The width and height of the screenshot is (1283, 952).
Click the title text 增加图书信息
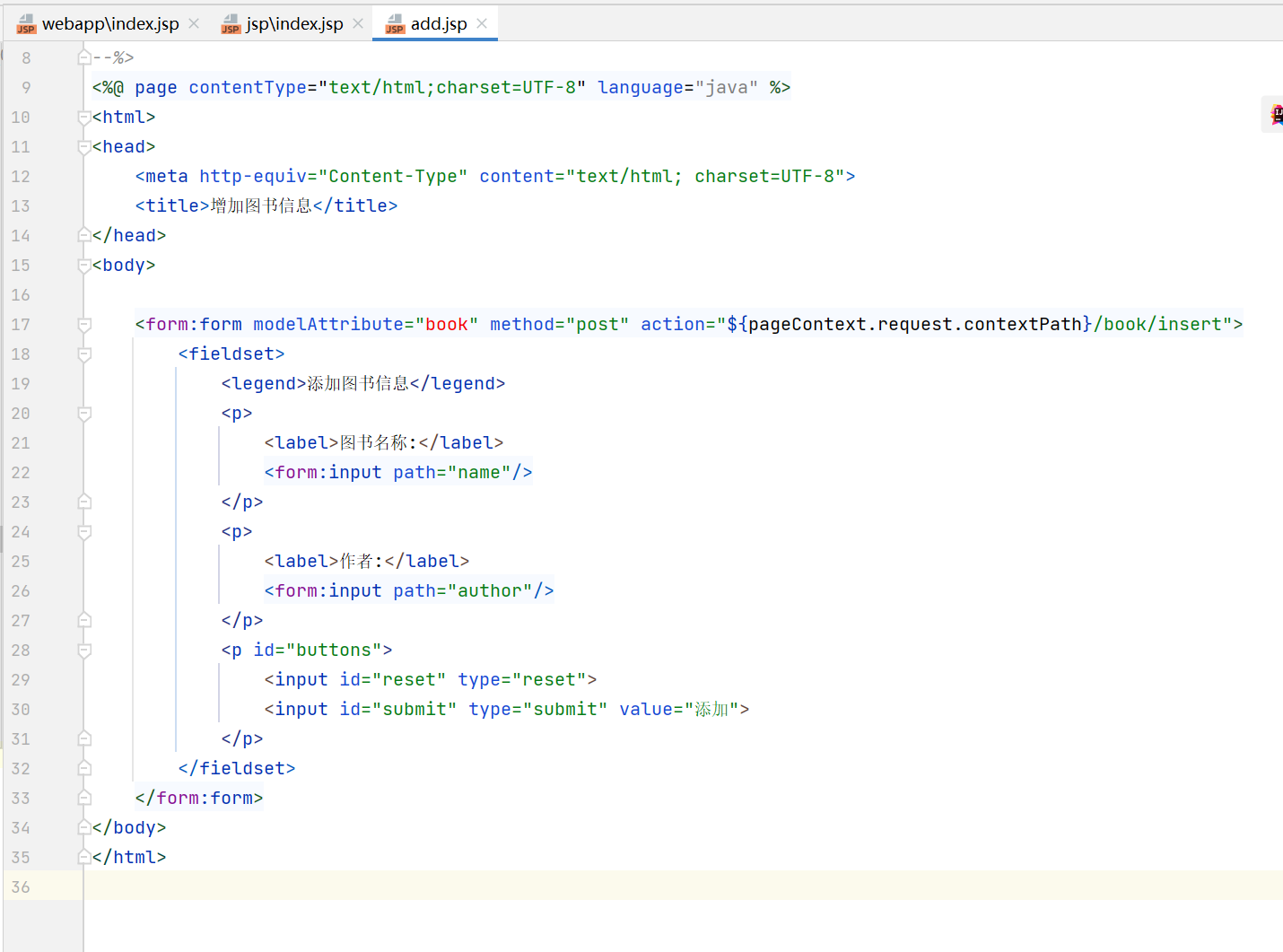pos(261,206)
